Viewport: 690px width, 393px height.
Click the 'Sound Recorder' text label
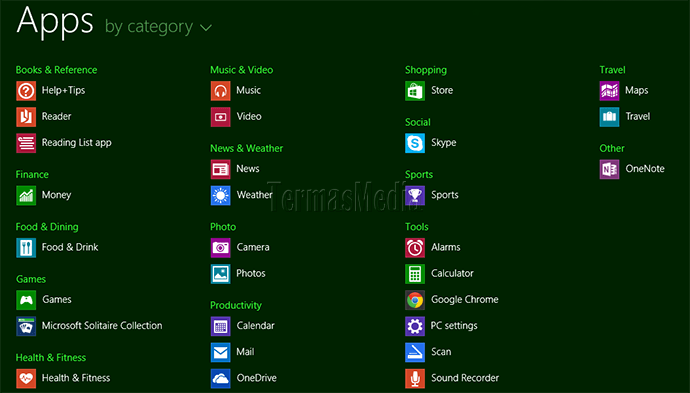coord(465,378)
